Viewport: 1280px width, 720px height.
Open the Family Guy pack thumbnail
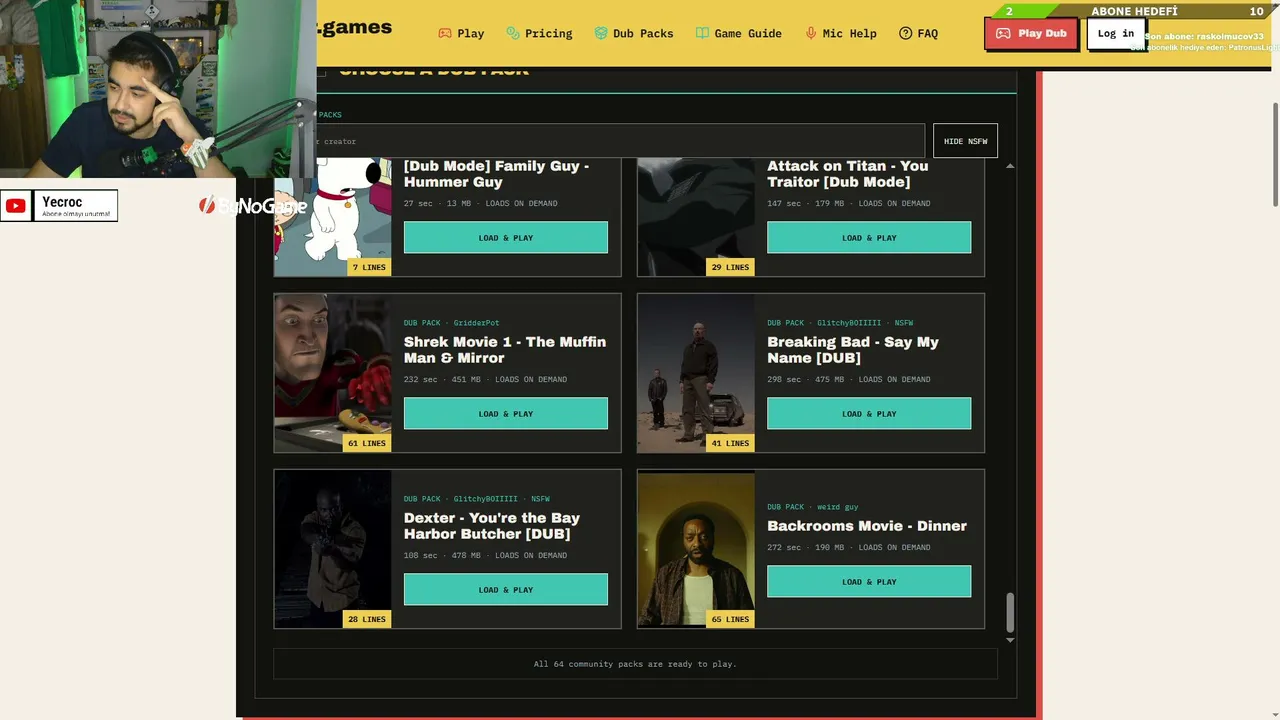point(333,217)
